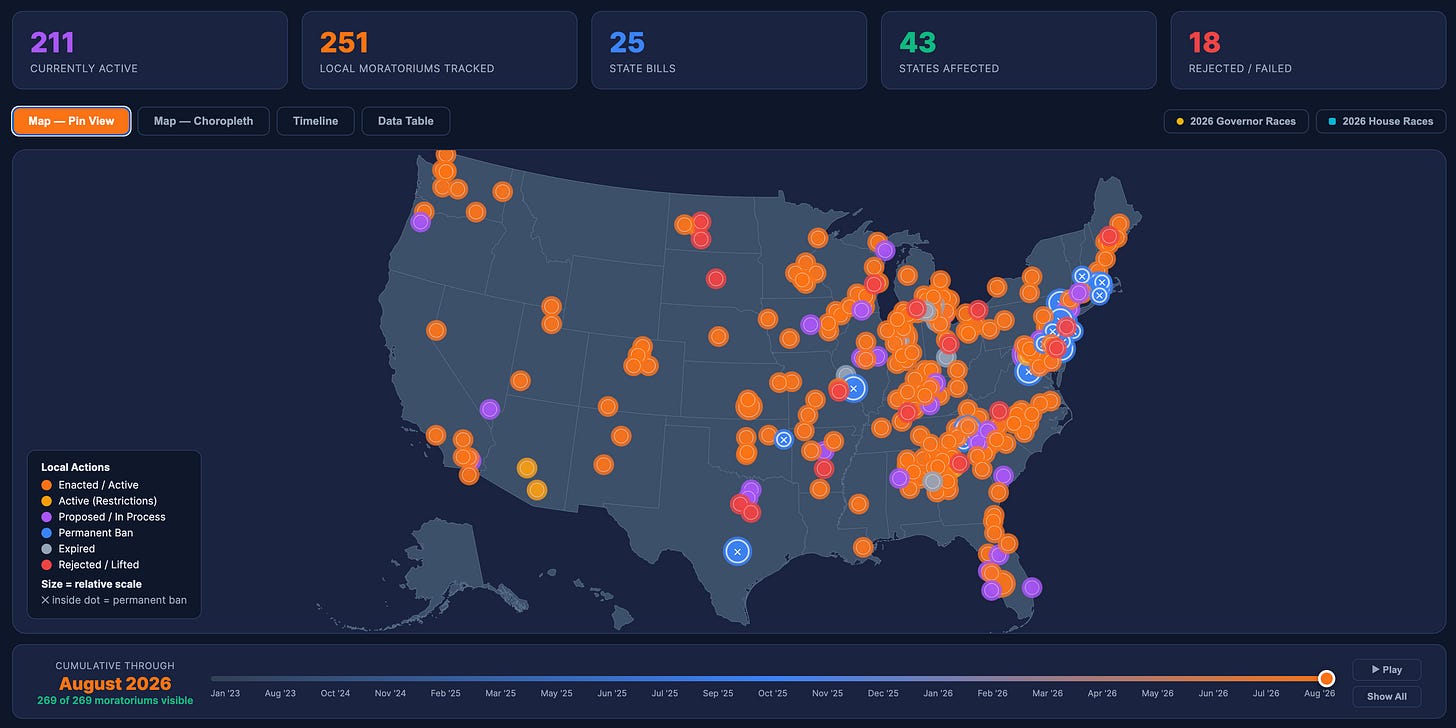Jump timeline to Feb '26 marker

992,693
